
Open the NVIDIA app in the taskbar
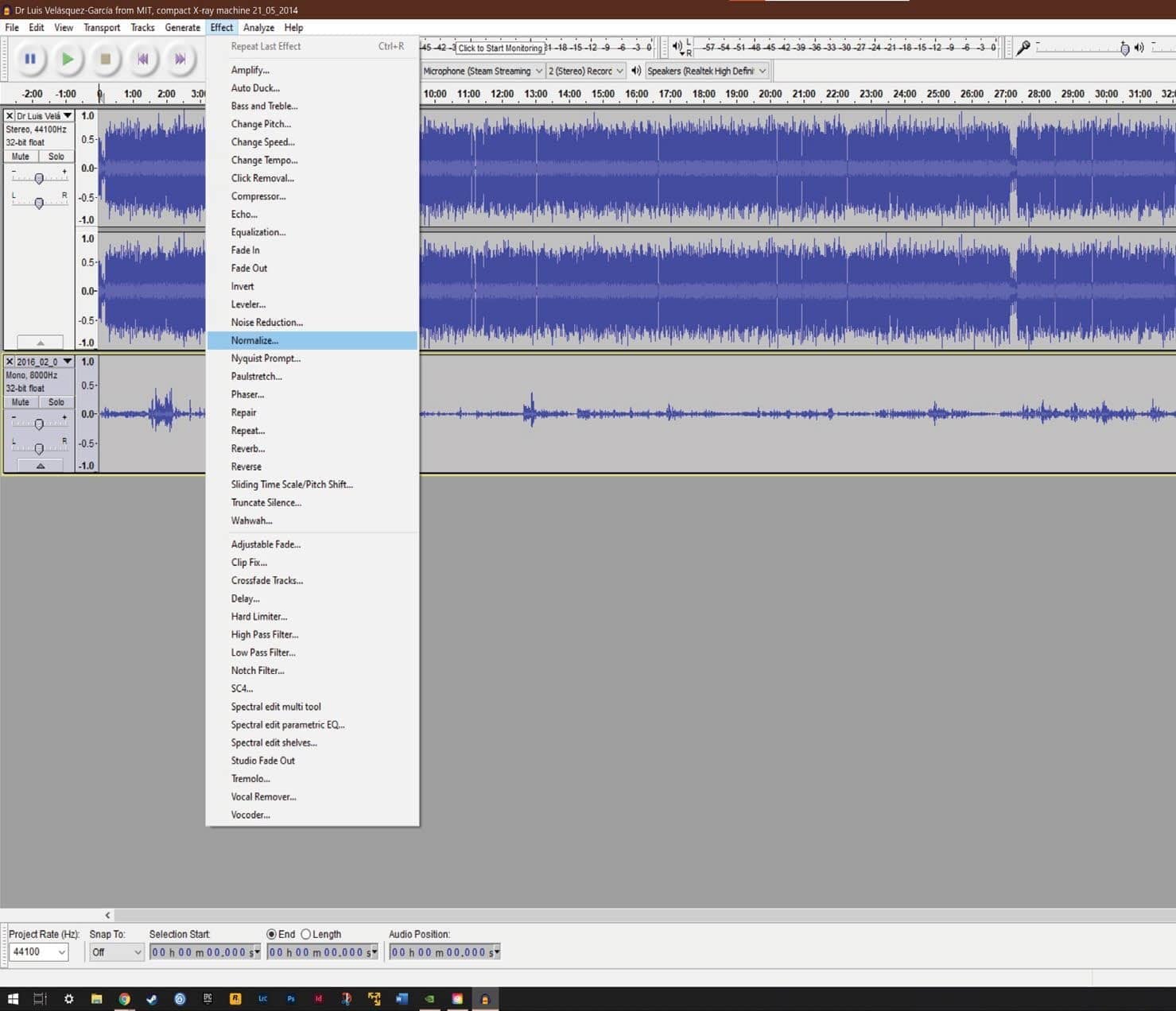(429, 999)
